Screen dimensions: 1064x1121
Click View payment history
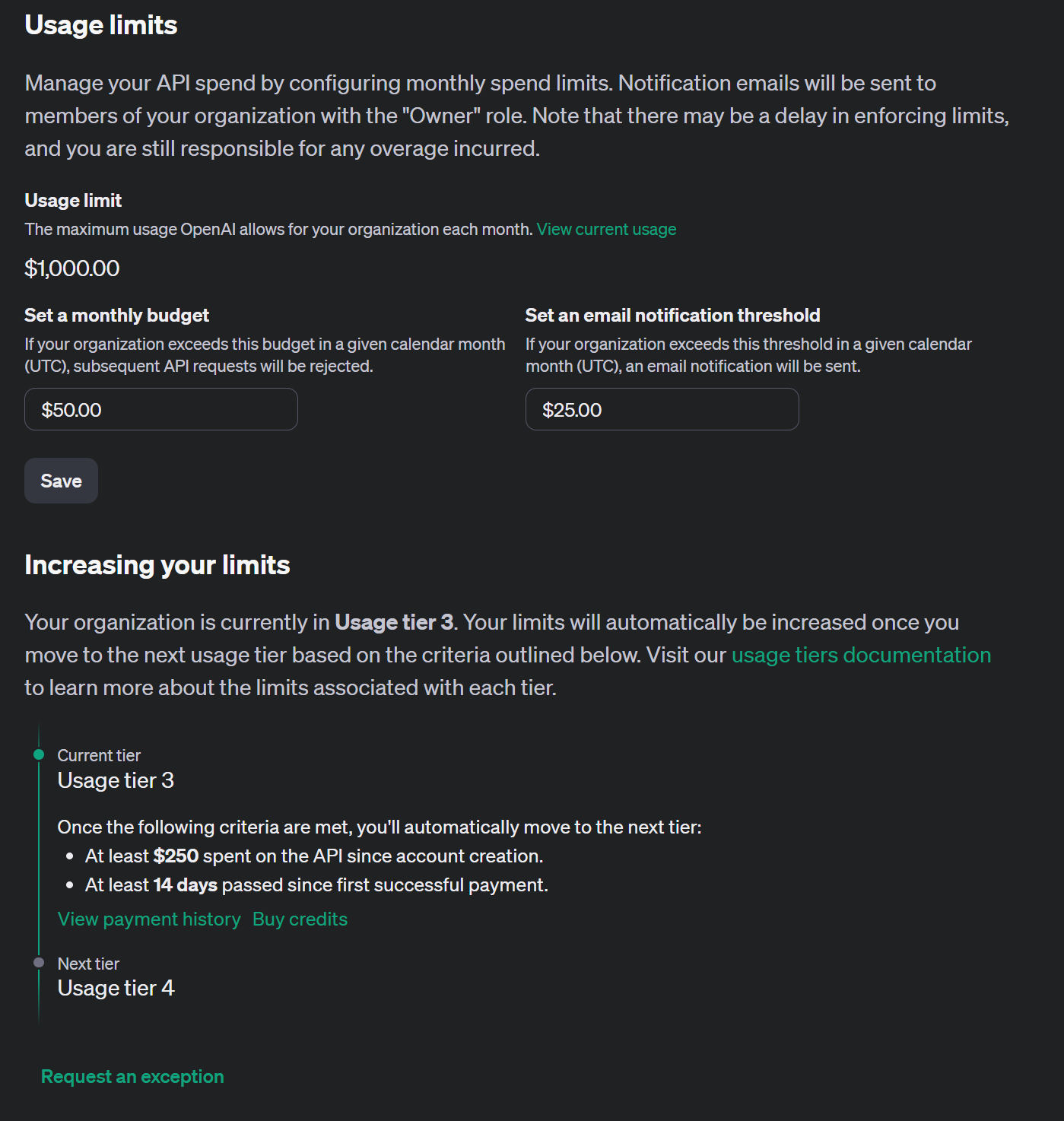(148, 919)
